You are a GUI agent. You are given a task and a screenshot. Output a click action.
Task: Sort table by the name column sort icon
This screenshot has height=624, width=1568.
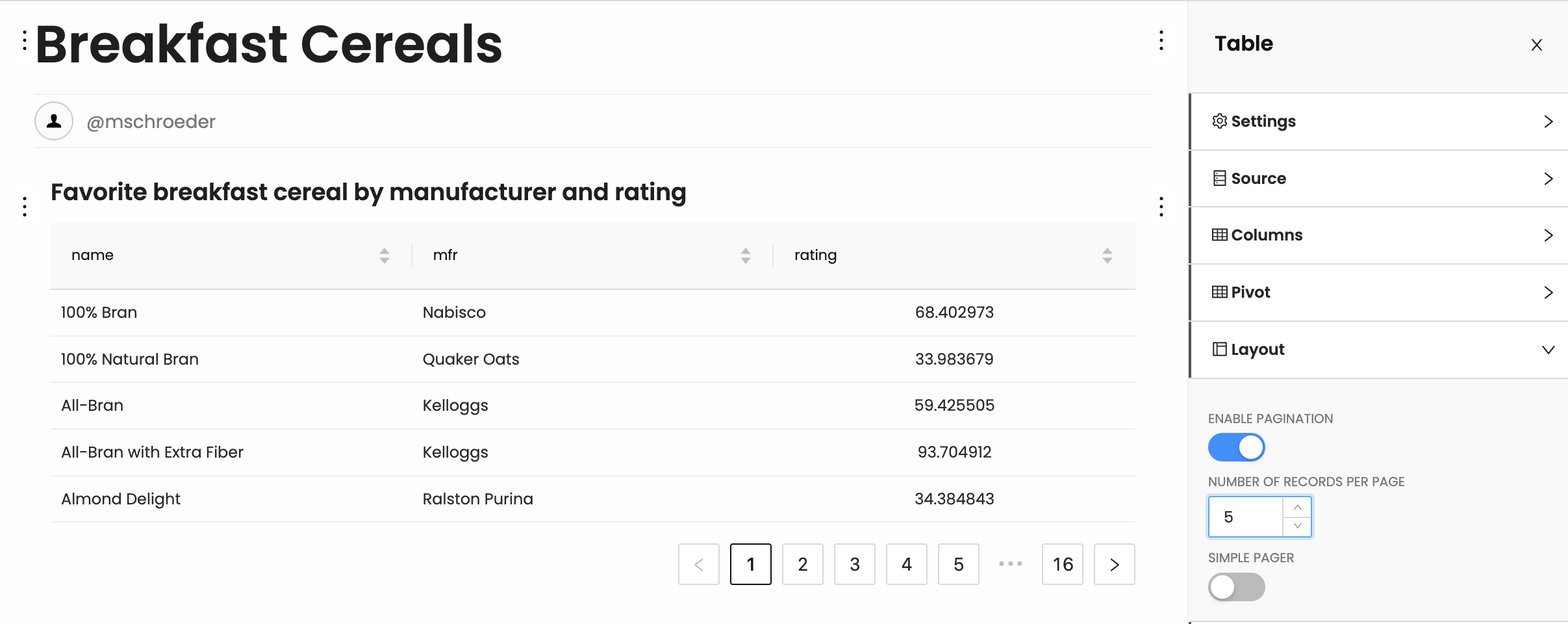385,255
